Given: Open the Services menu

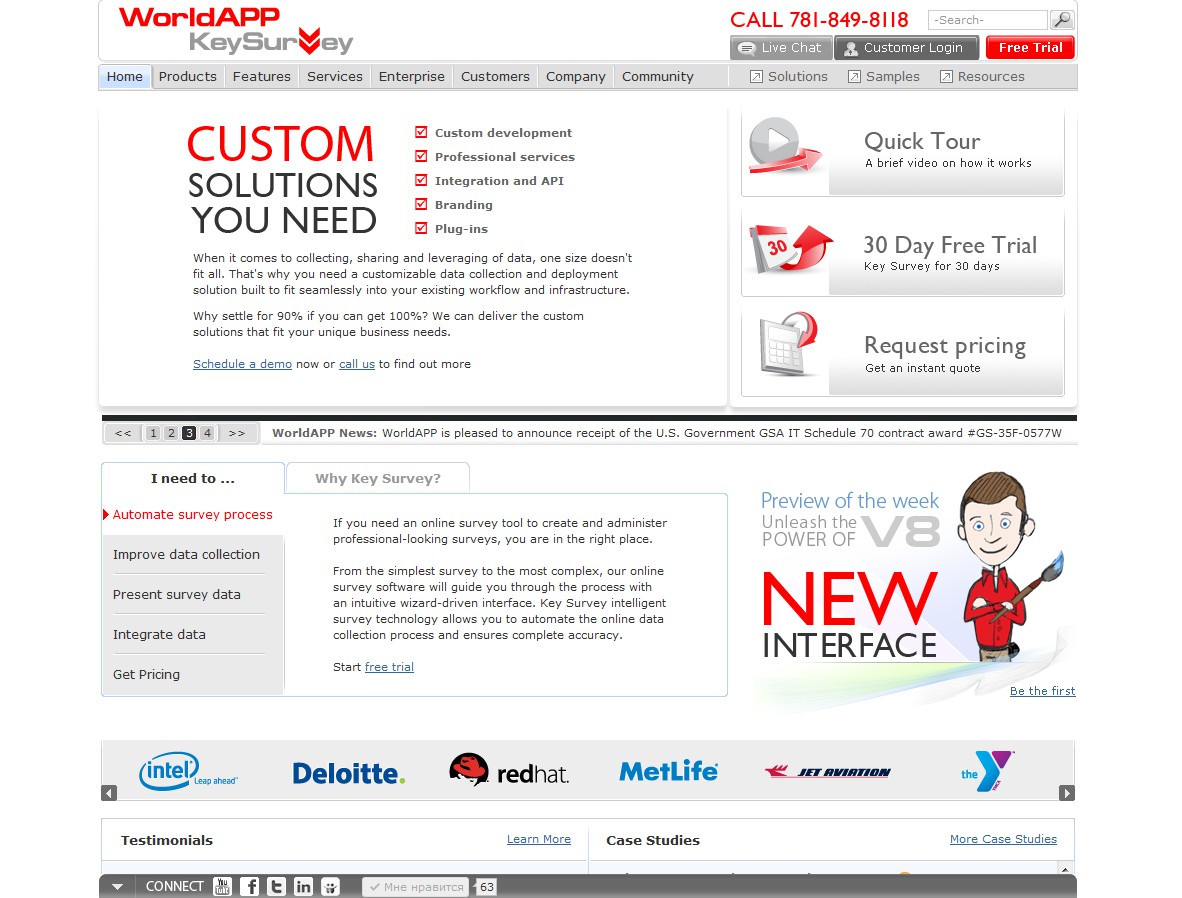Looking at the screenshot, I should 335,76.
